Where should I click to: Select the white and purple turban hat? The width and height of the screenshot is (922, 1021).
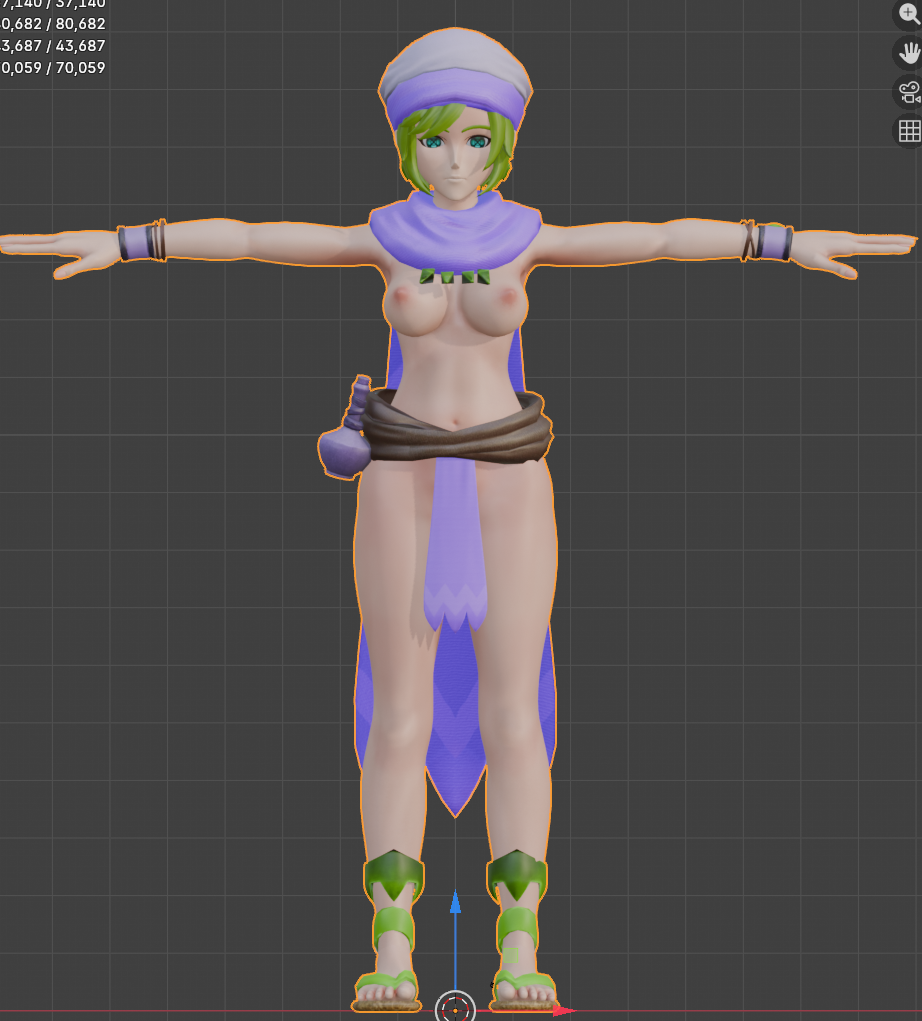[x=455, y=77]
